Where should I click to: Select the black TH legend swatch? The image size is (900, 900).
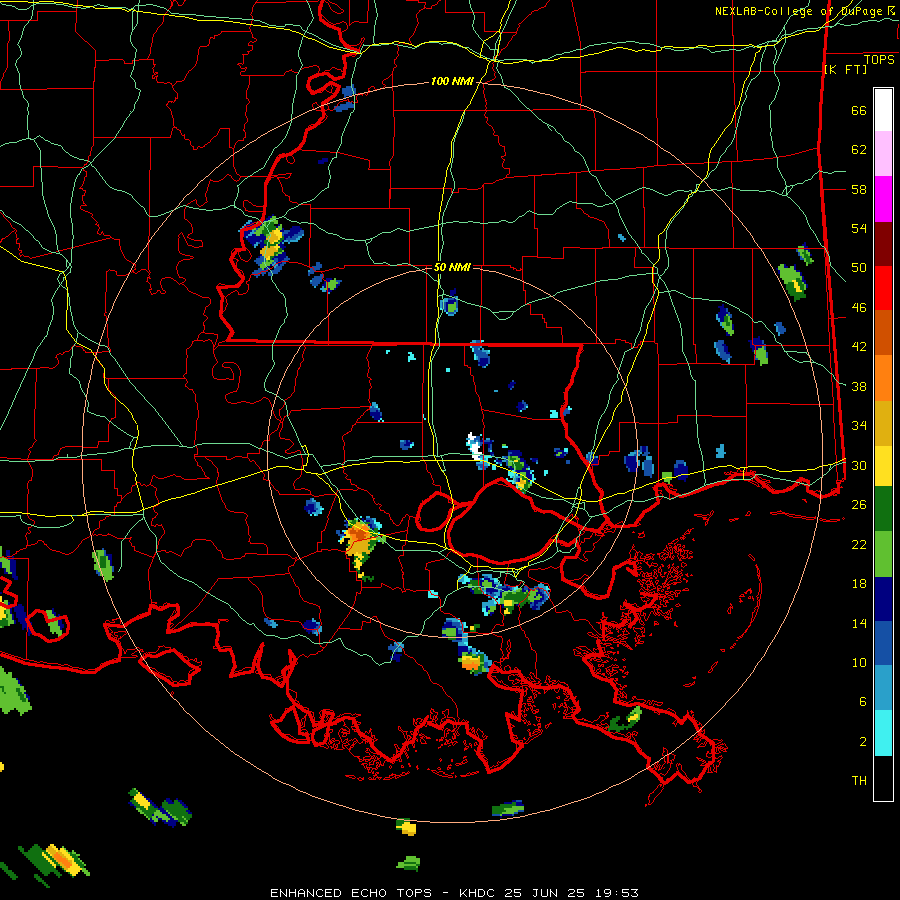click(x=883, y=778)
